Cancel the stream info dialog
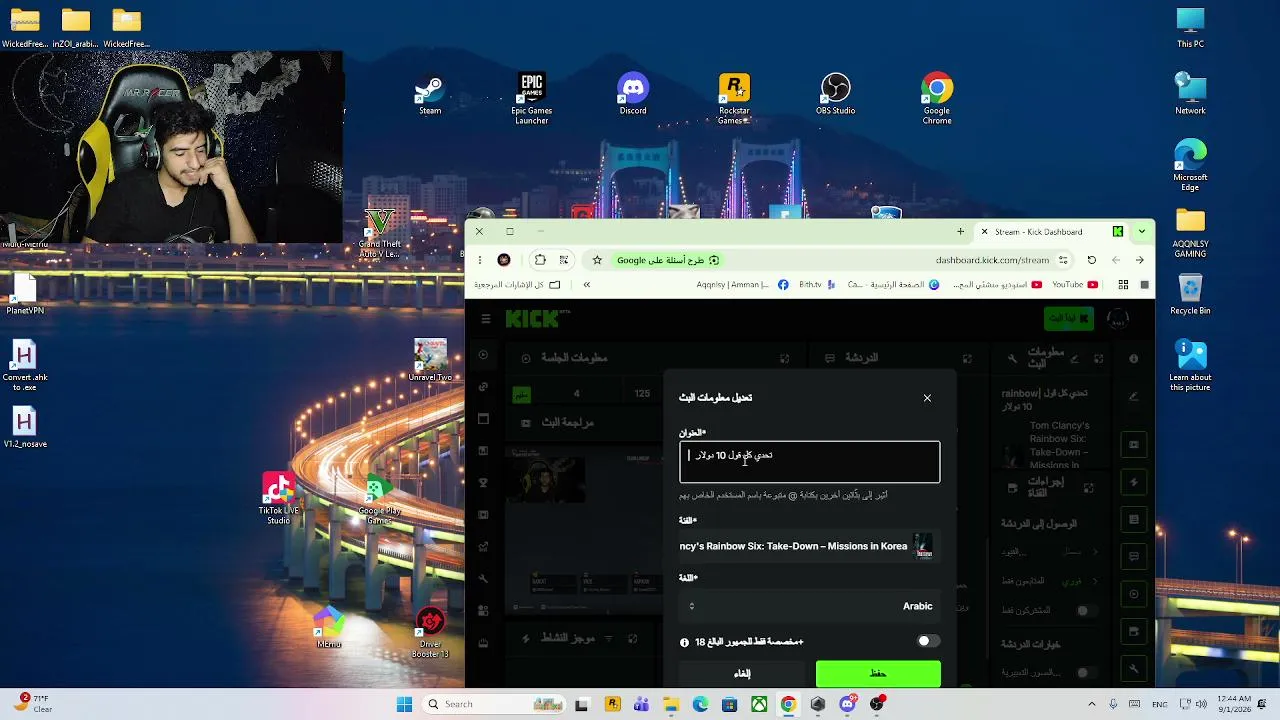This screenshot has height=720, width=1280. tap(742, 674)
